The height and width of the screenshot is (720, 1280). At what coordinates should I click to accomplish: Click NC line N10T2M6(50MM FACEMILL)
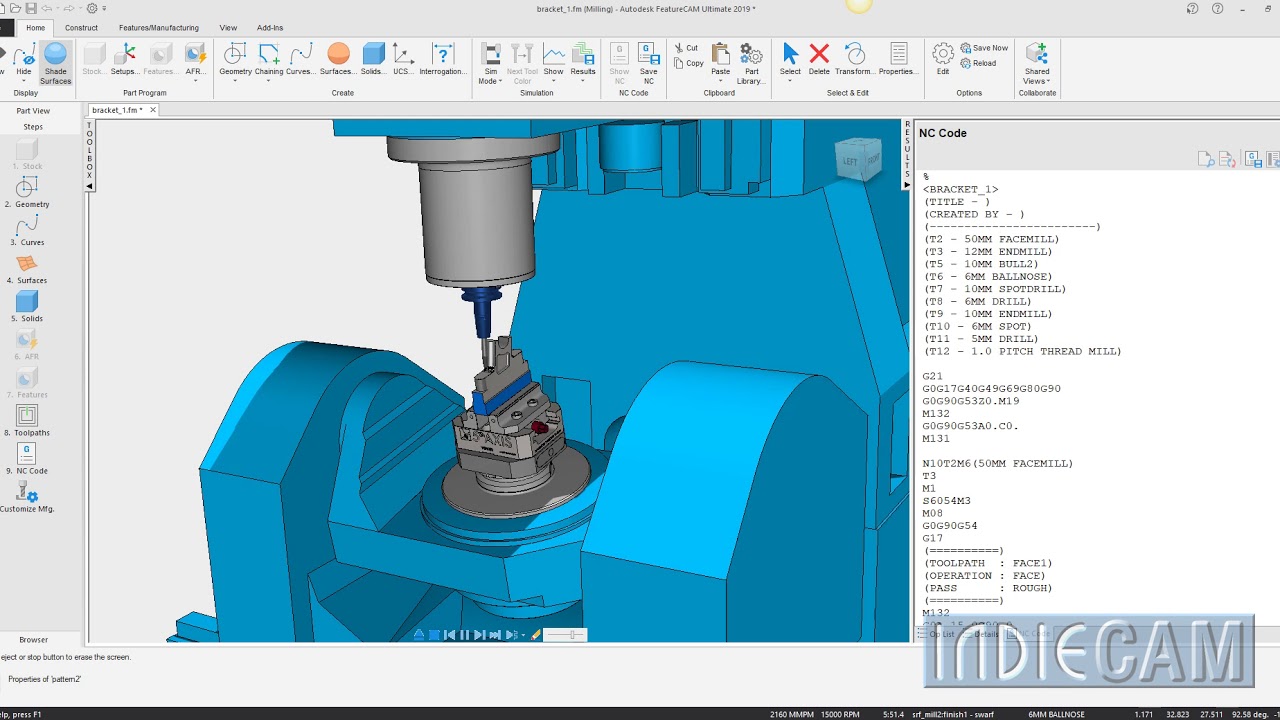[x=998, y=464]
